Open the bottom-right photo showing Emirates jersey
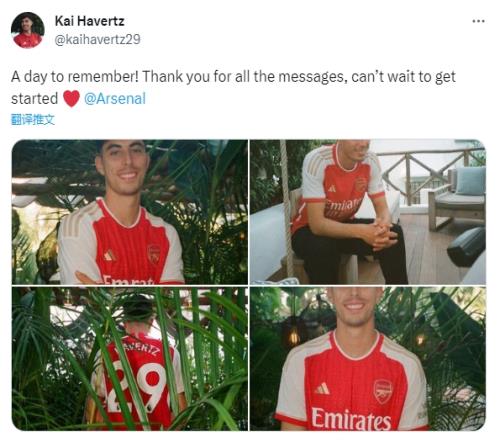500x440 pixels. (368, 359)
